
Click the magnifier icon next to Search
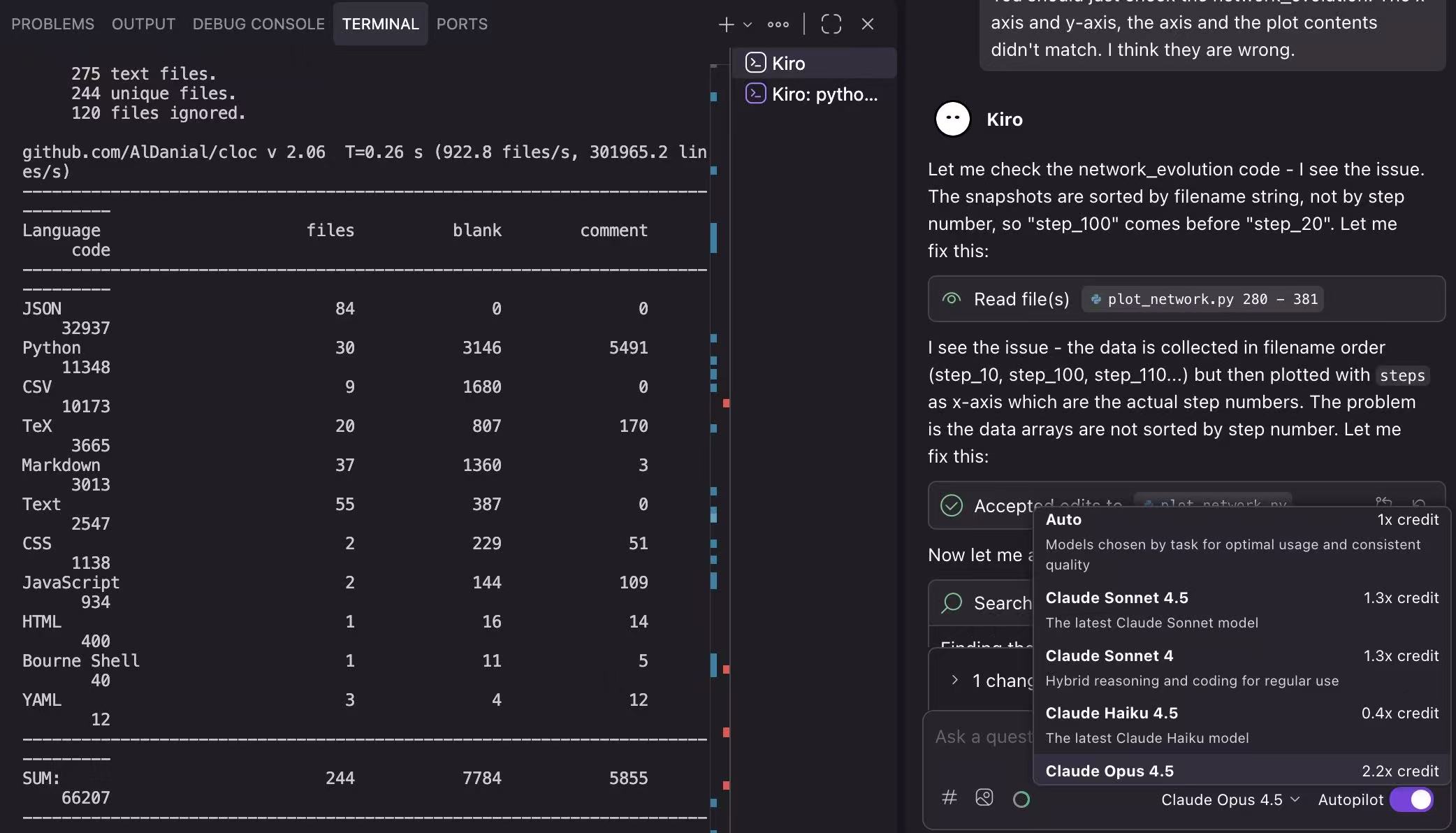click(x=952, y=602)
